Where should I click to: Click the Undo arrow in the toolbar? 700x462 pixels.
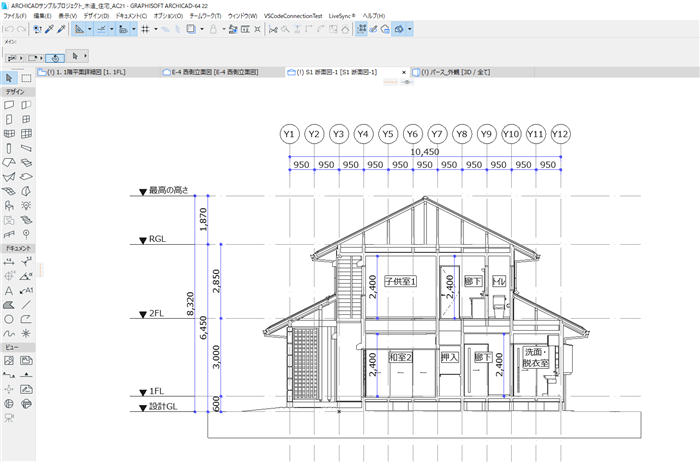[8, 29]
